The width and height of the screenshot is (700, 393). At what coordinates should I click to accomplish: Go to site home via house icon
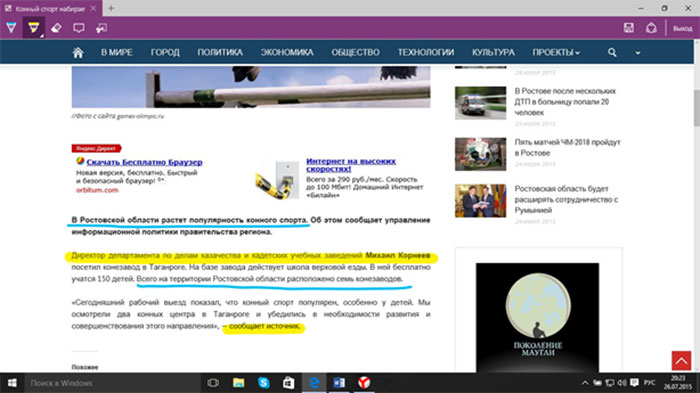[x=78, y=52]
